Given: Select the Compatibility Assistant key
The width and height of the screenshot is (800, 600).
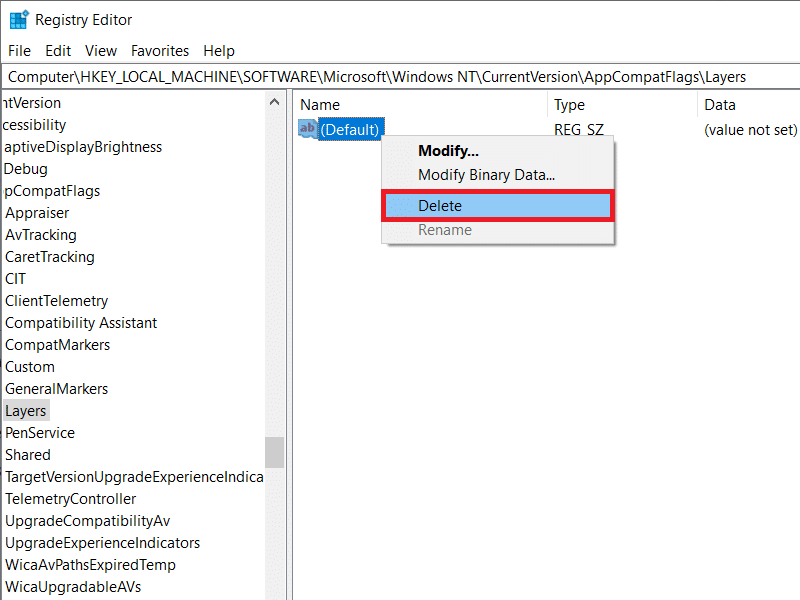Looking at the screenshot, I should point(81,323).
